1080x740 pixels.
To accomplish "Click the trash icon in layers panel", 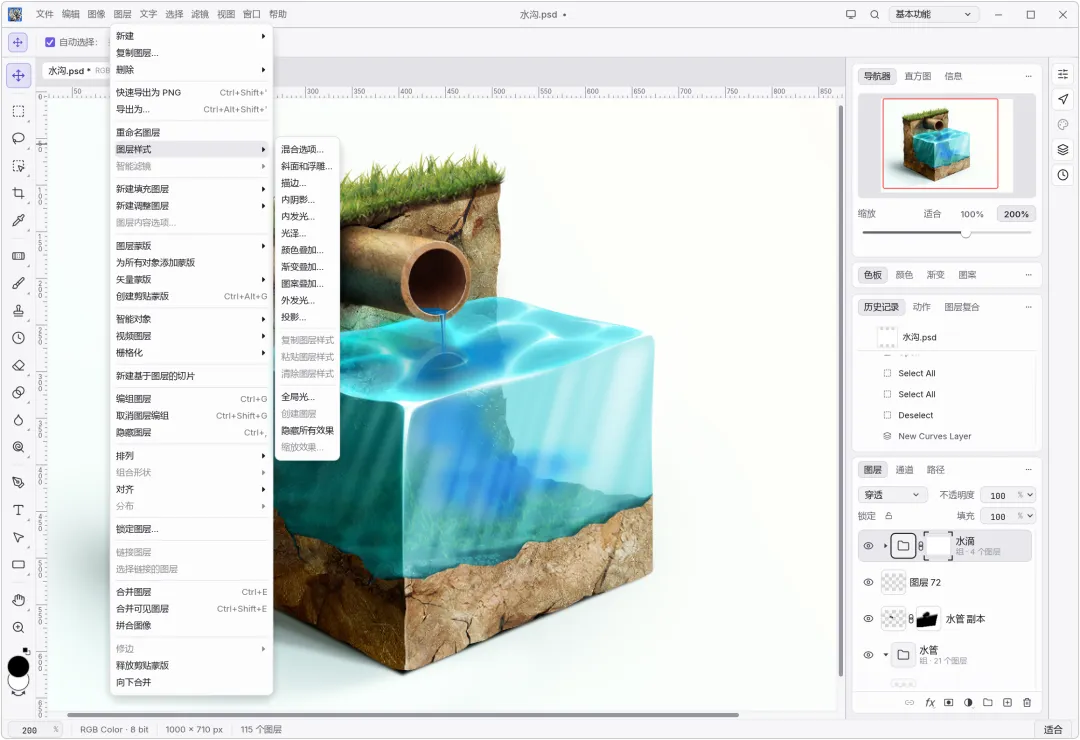I will coord(1027,702).
